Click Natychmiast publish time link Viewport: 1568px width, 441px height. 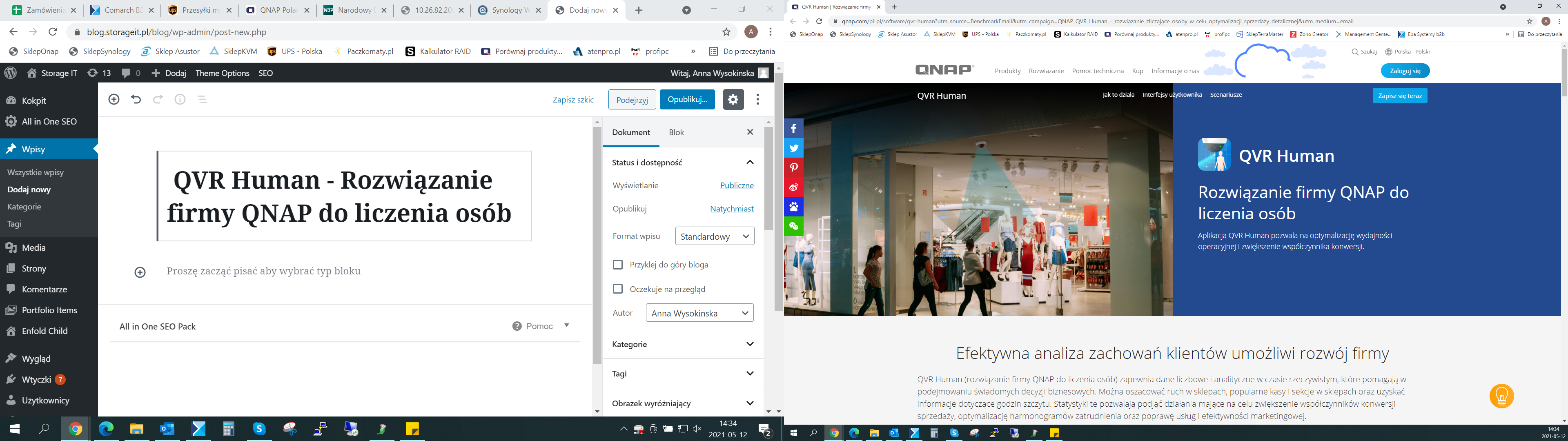(x=732, y=208)
